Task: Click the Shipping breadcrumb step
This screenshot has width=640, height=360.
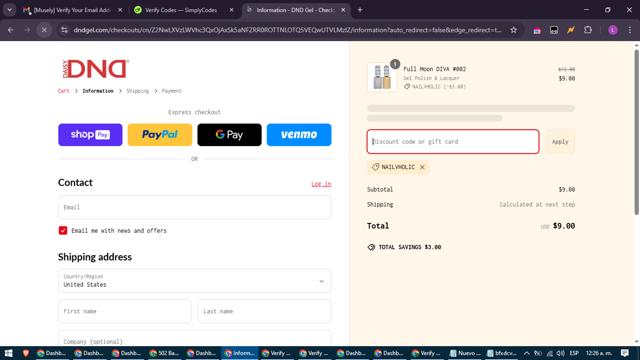Action: click(x=138, y=91)
